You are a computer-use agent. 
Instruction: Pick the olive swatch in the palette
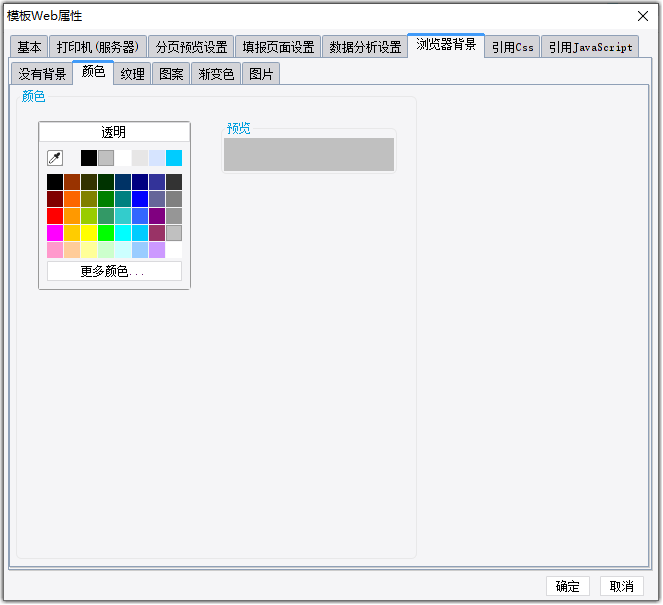click(89, 199)
